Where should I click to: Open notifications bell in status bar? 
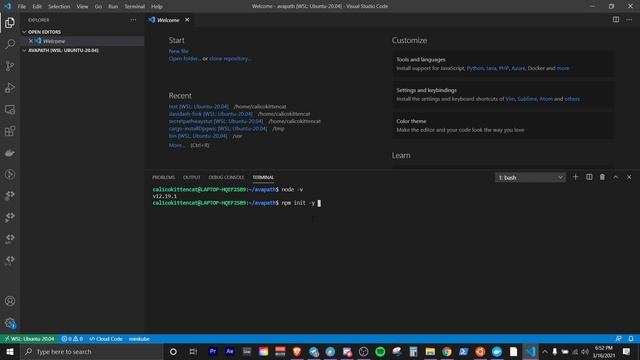click(x=631, y=339)
